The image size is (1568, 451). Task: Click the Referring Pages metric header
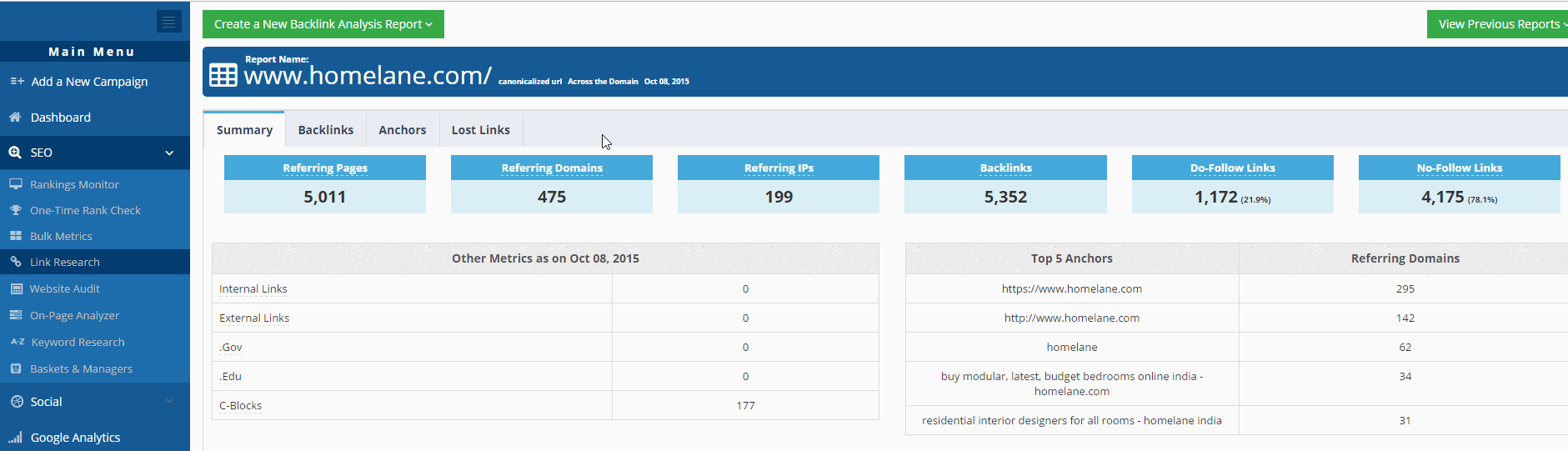(325, 168)
